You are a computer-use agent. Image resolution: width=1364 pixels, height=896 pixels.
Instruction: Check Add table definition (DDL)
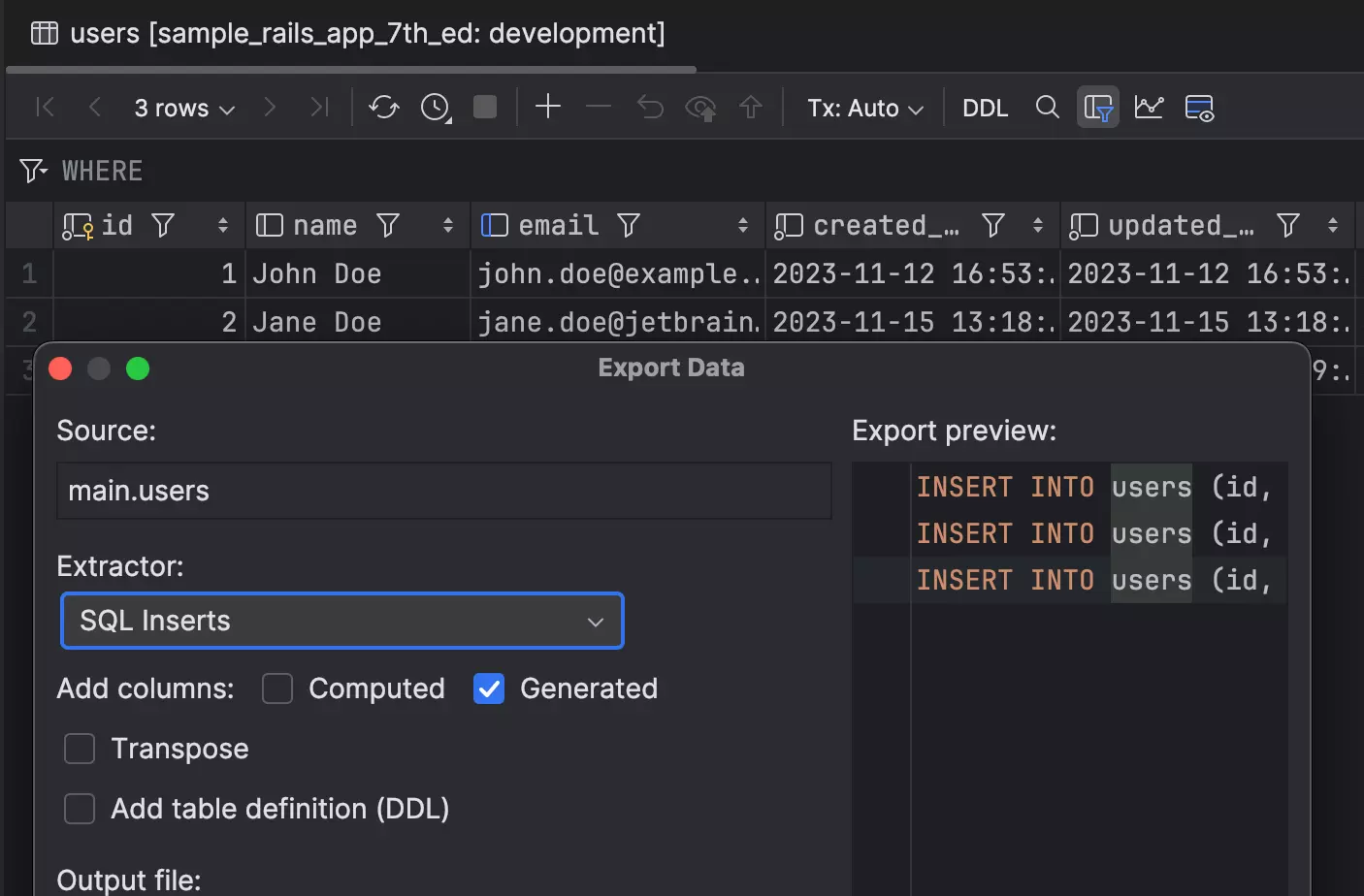pyautogui.click(x=80, y=809)
